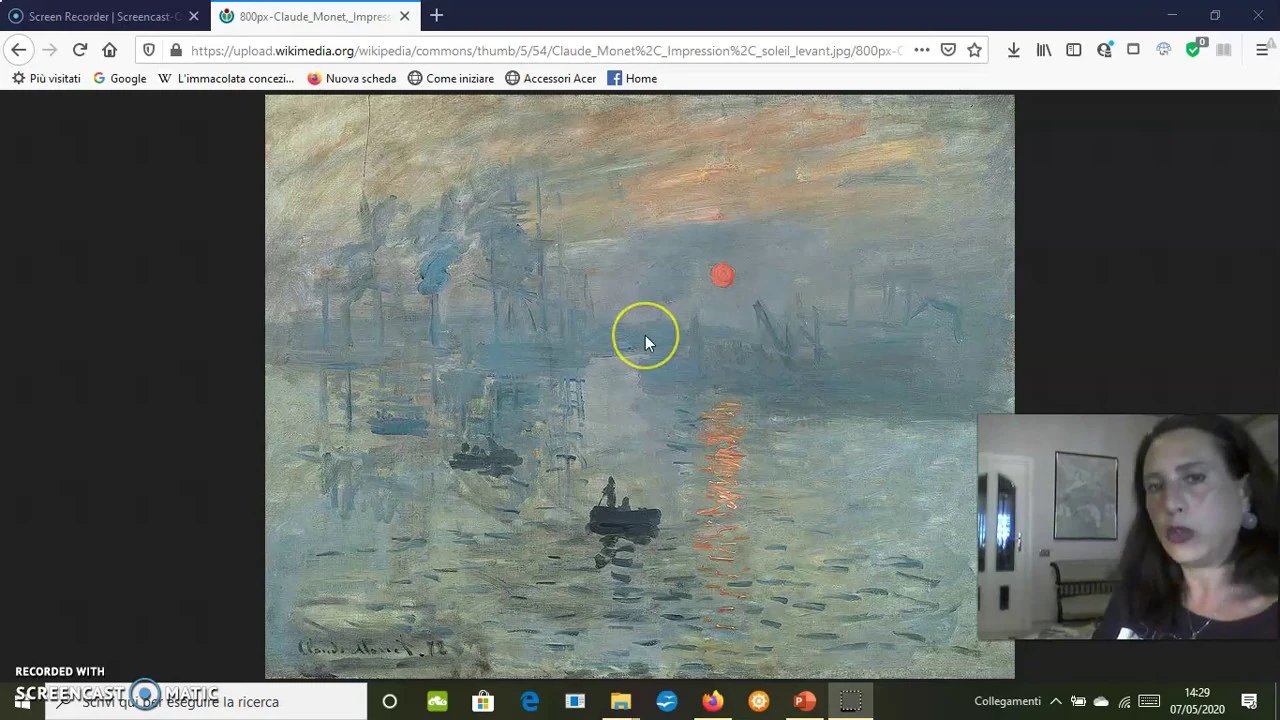
Task: Open the Wi-Fi network tray icon
Action: pos(1125,701)
